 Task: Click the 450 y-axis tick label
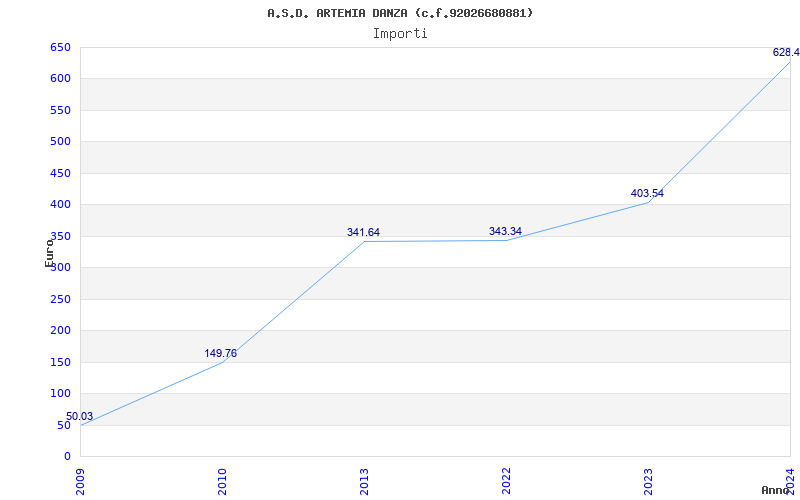60,173
